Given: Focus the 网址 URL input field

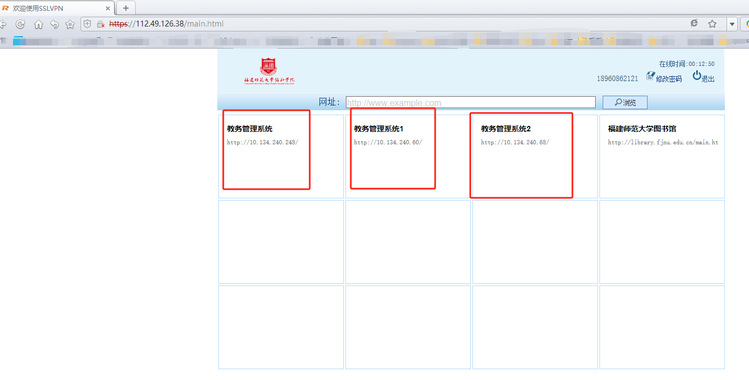Looking at the screenshot, I should 471,102.
